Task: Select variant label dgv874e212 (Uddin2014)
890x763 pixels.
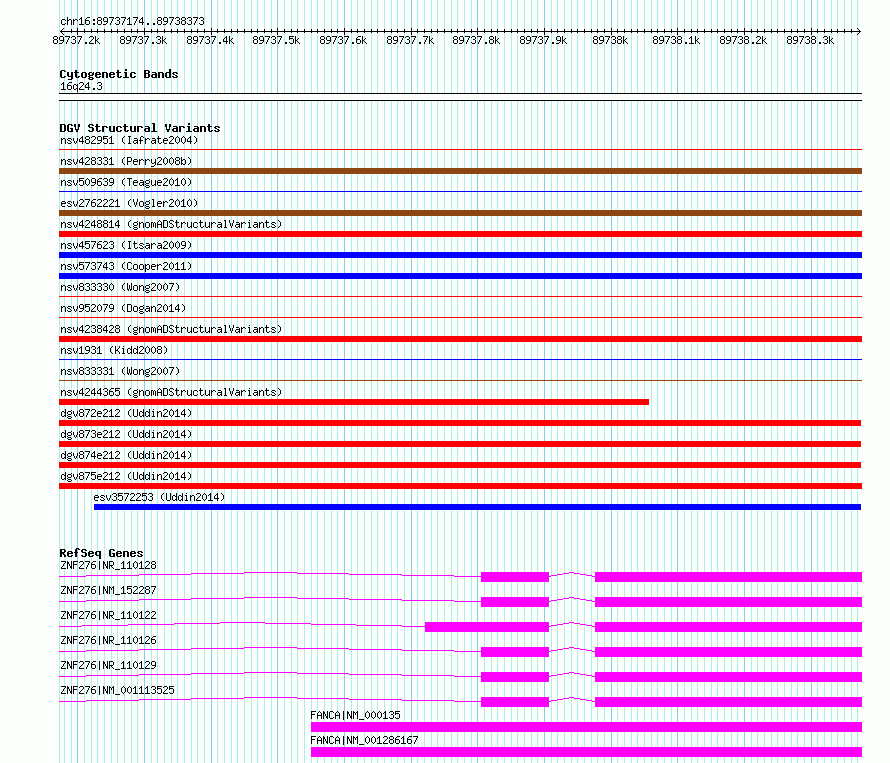Action: tap(126, 455)
